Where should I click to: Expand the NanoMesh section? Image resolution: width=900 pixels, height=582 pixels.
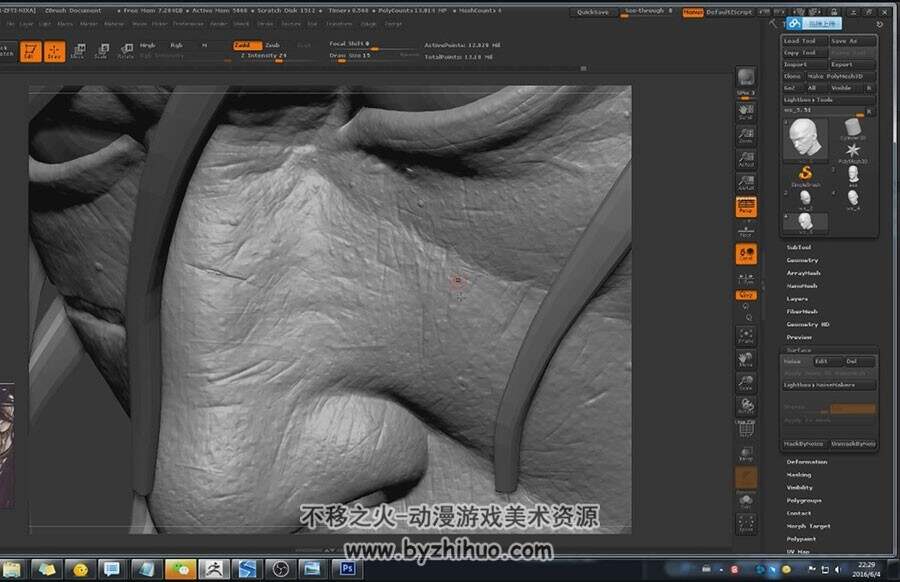[802, 286]
